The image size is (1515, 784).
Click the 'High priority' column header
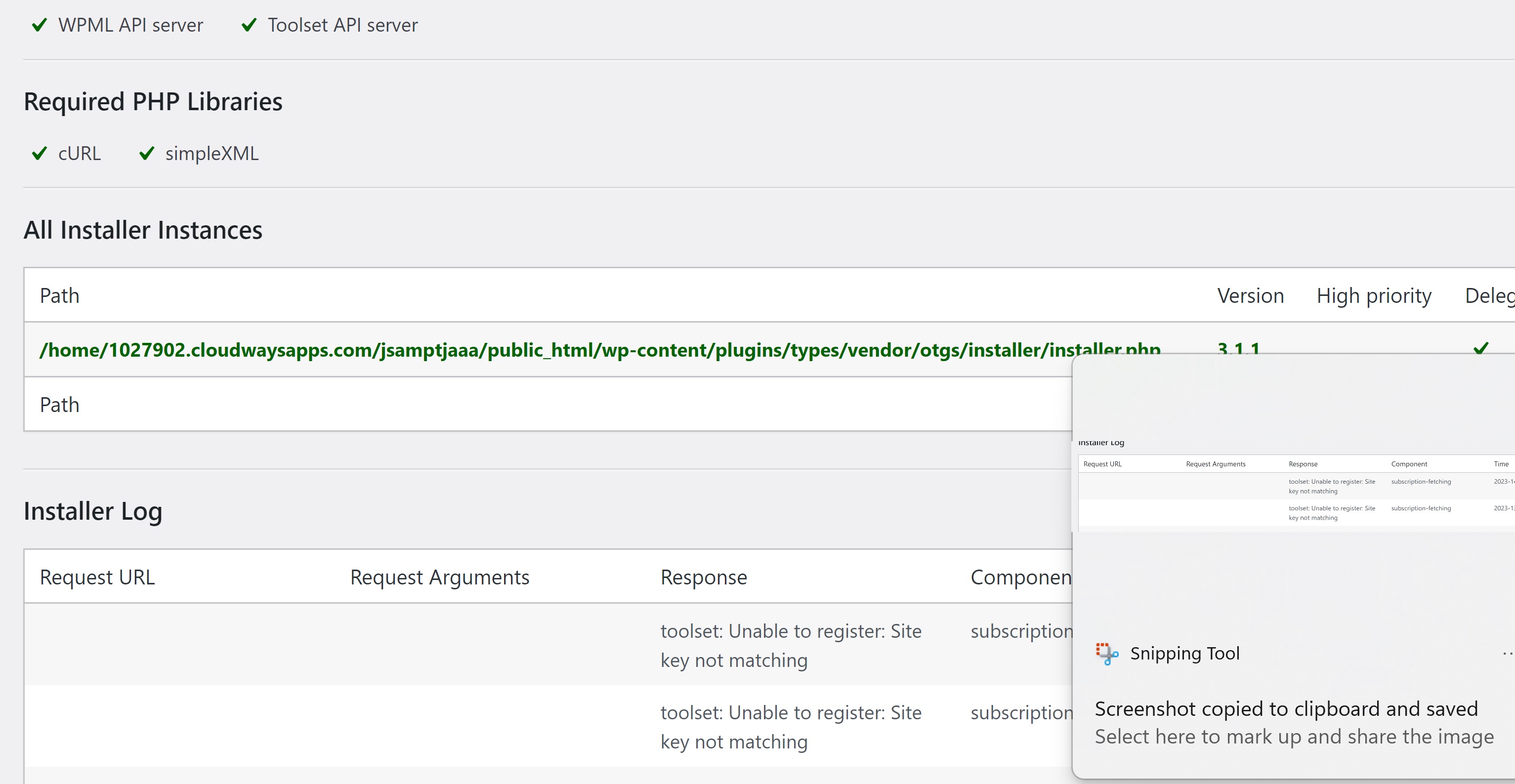point(1374,296)
